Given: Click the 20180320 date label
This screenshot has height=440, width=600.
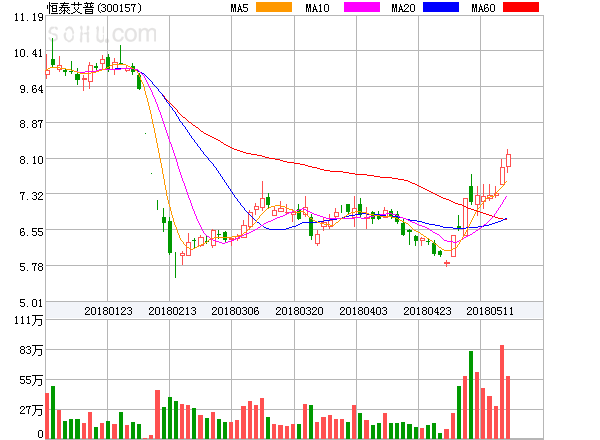Looking at the screenshot, I should [299, 311].
